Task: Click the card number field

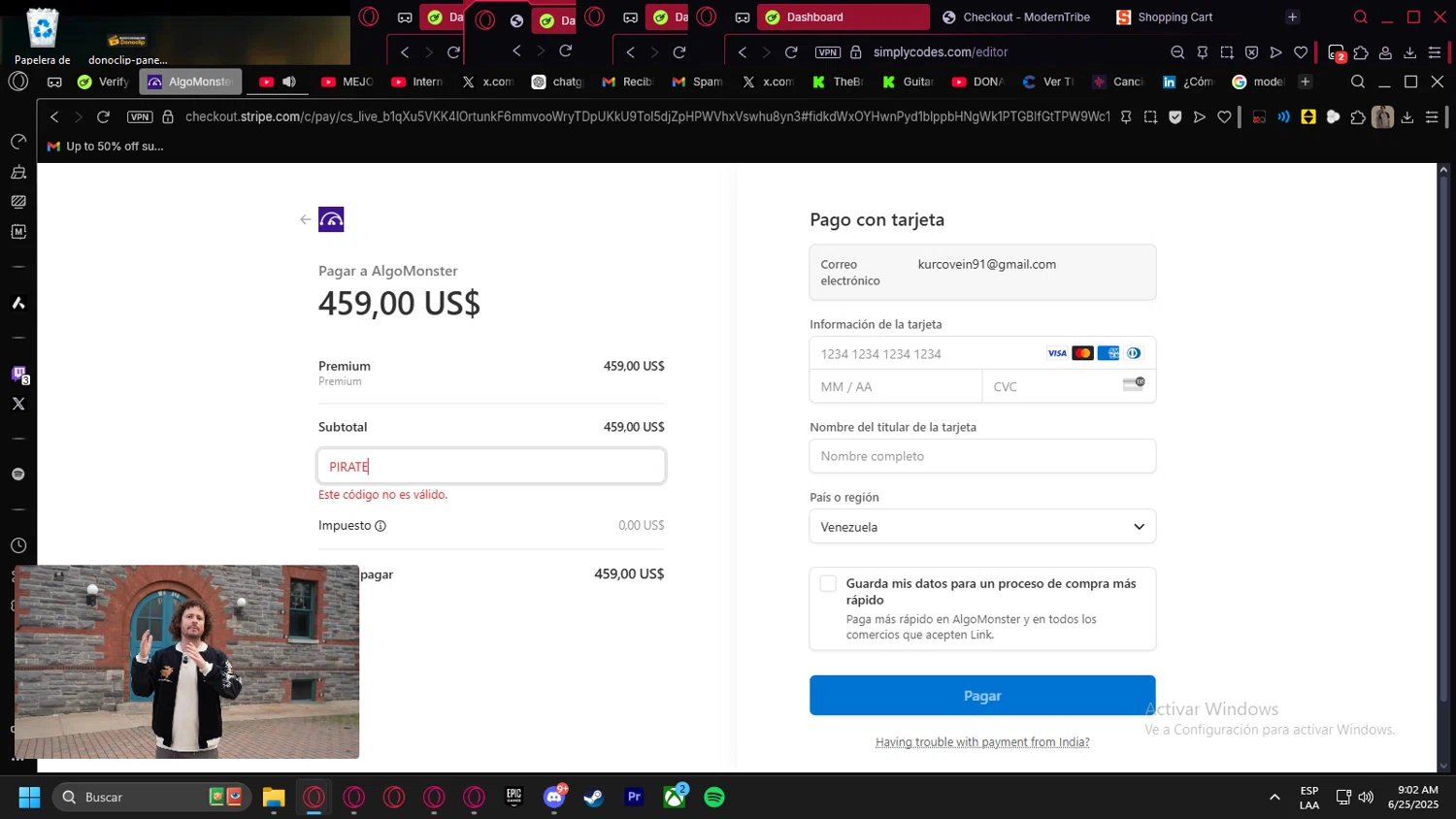Action: [x=982, y=353]
